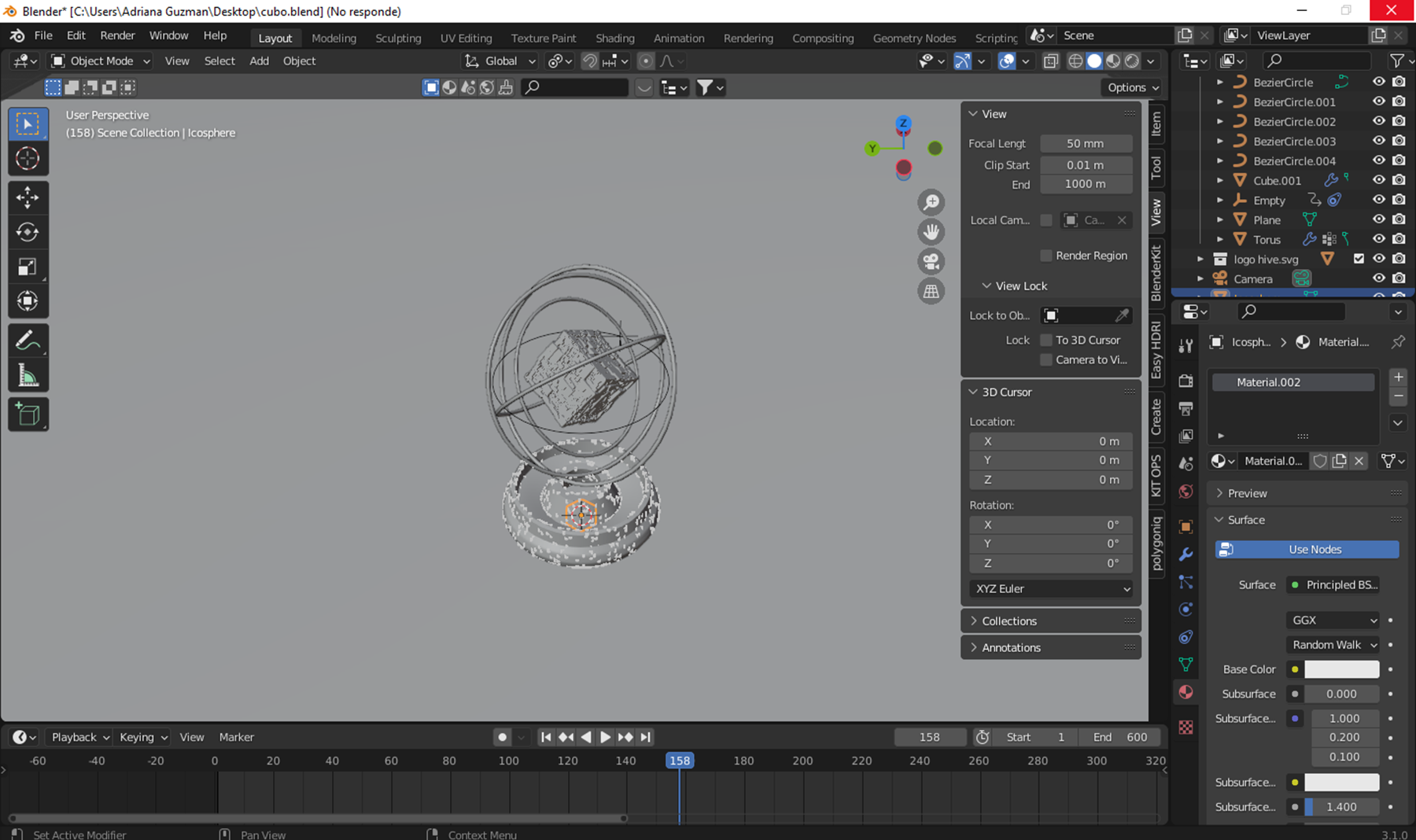
Task: Open the Object Mode dropdown
Action: click(x=101, y=61)
